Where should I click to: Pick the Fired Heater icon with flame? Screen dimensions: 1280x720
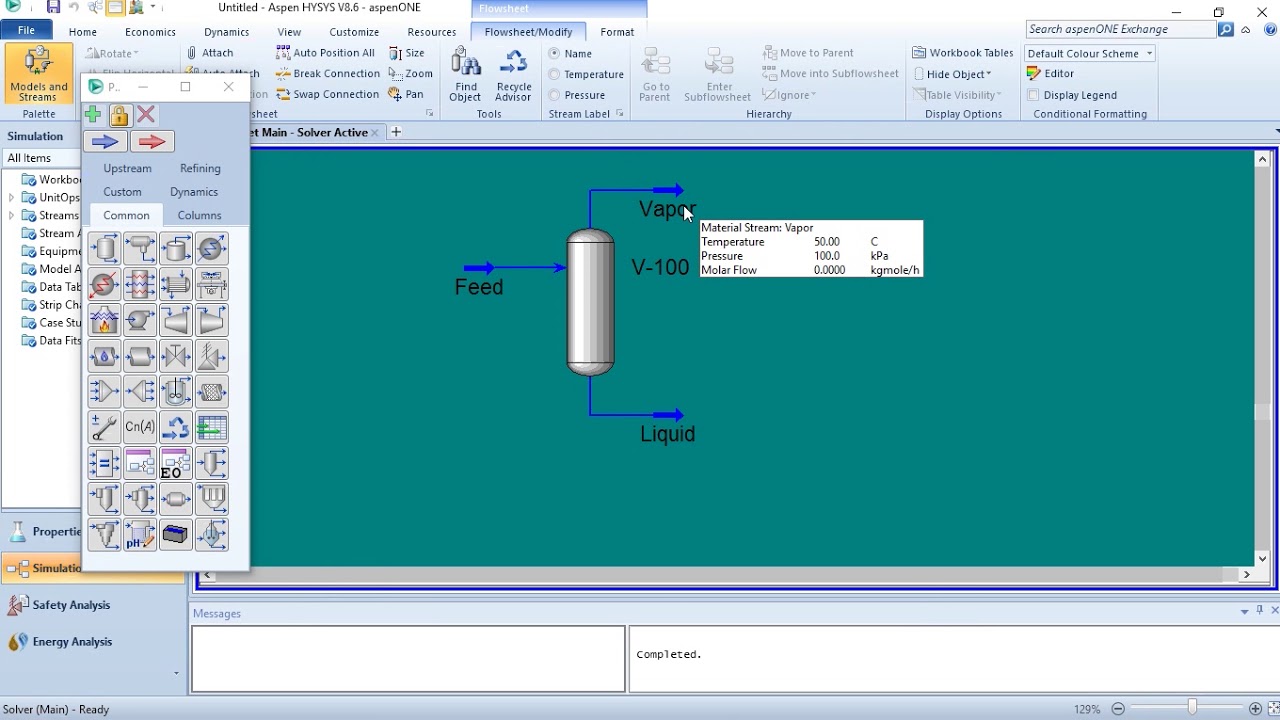tap(104, 321)
